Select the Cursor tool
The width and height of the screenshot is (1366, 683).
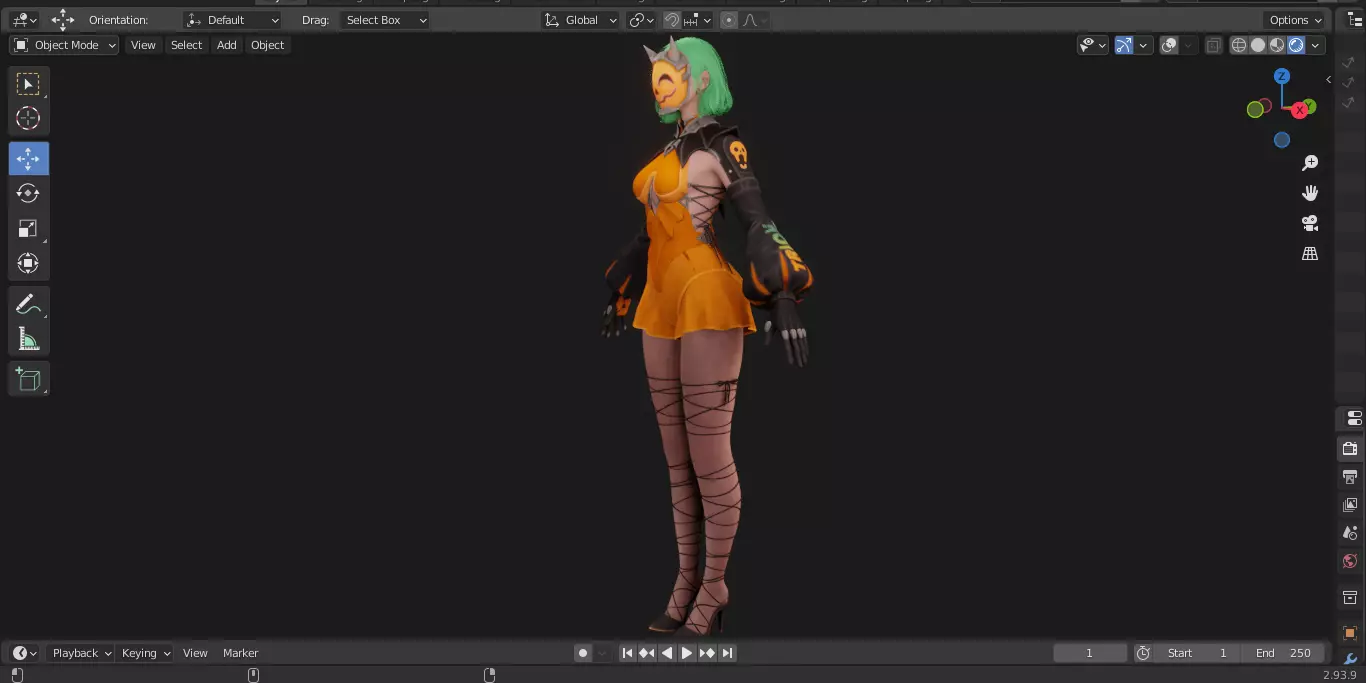[x=28, y=118]
